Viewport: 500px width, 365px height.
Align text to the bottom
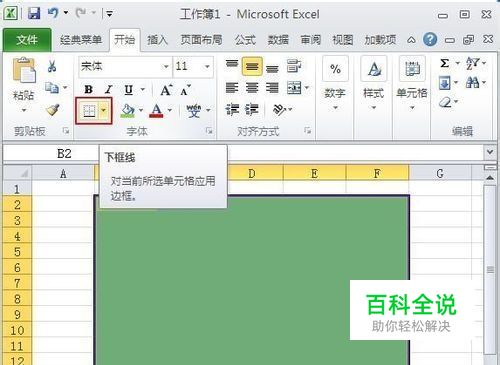point(272,68)
